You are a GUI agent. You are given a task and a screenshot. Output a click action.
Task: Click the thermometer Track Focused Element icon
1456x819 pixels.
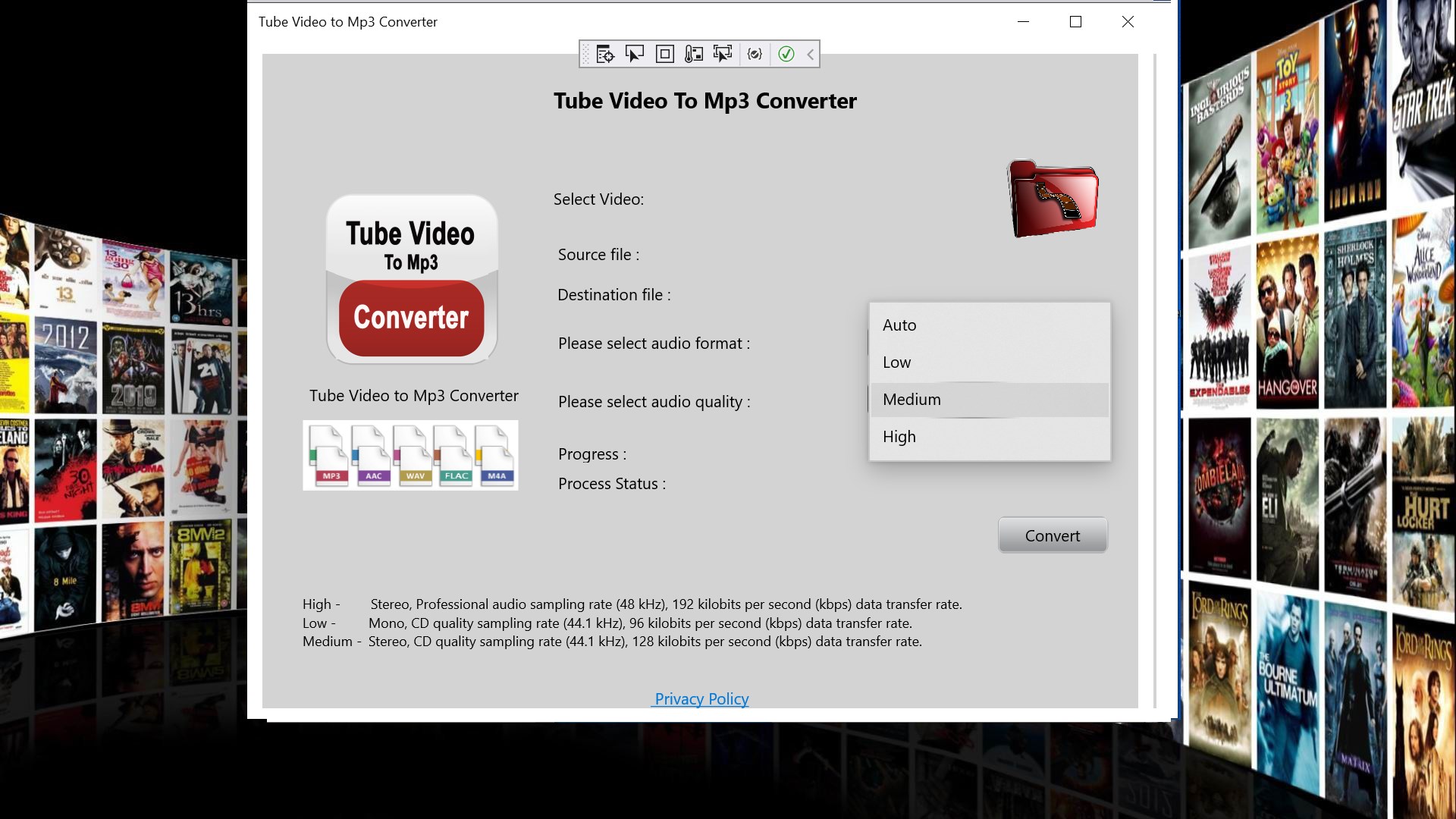pyautogui.click(x=693, y=54)
